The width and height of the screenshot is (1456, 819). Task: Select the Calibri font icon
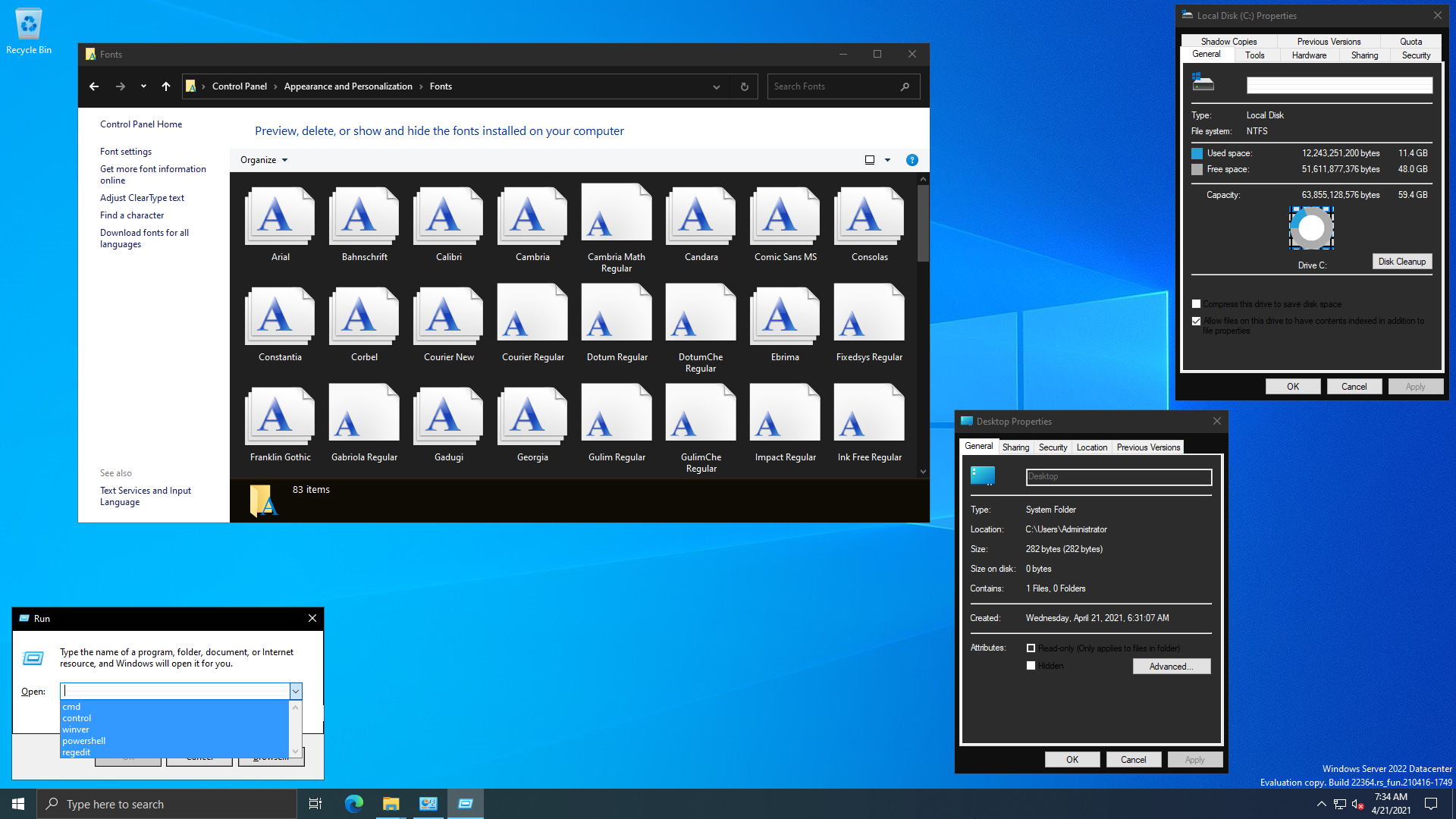[448, 216]
